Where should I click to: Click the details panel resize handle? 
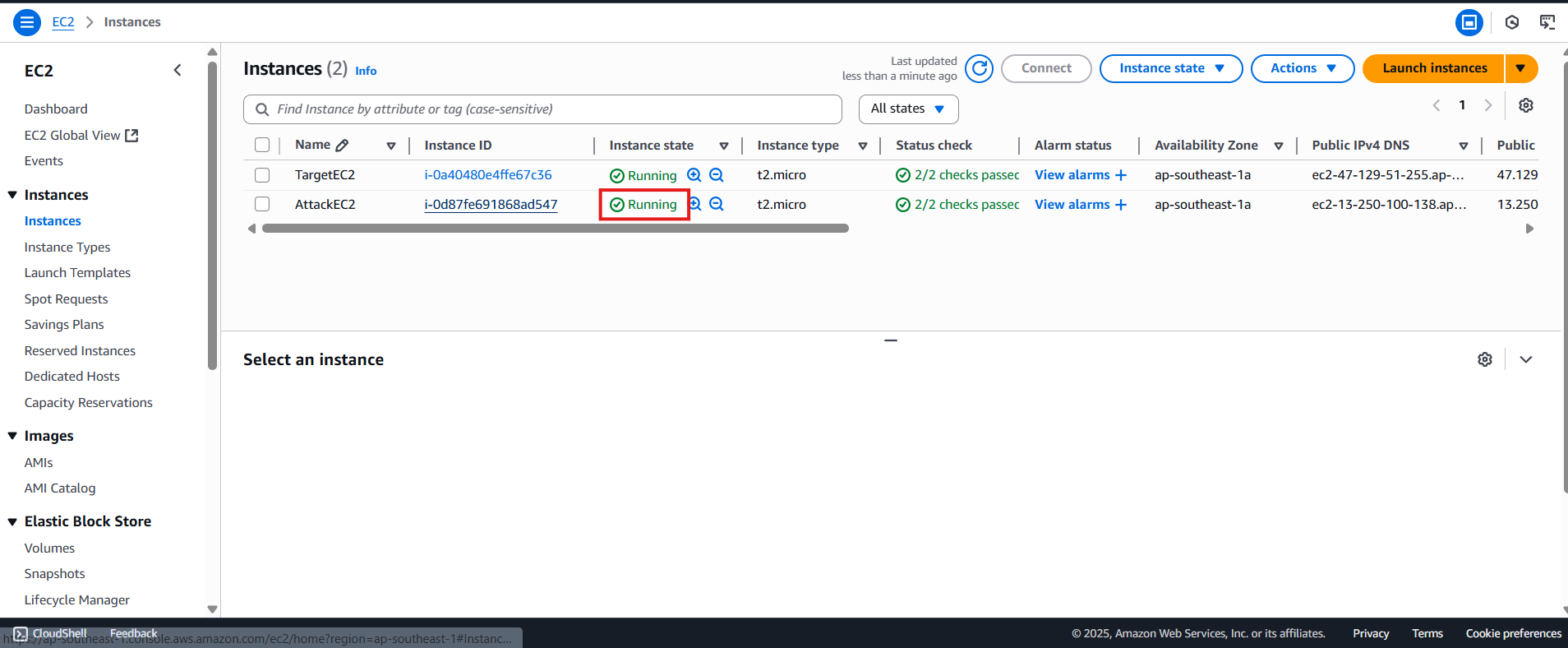pyautogui.click(x=891, y=340)
